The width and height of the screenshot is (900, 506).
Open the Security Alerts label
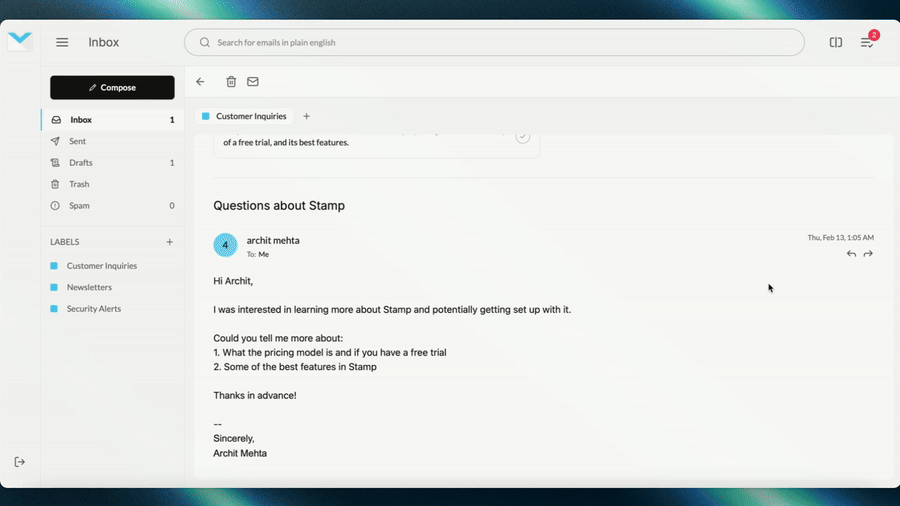pos(94,309)
